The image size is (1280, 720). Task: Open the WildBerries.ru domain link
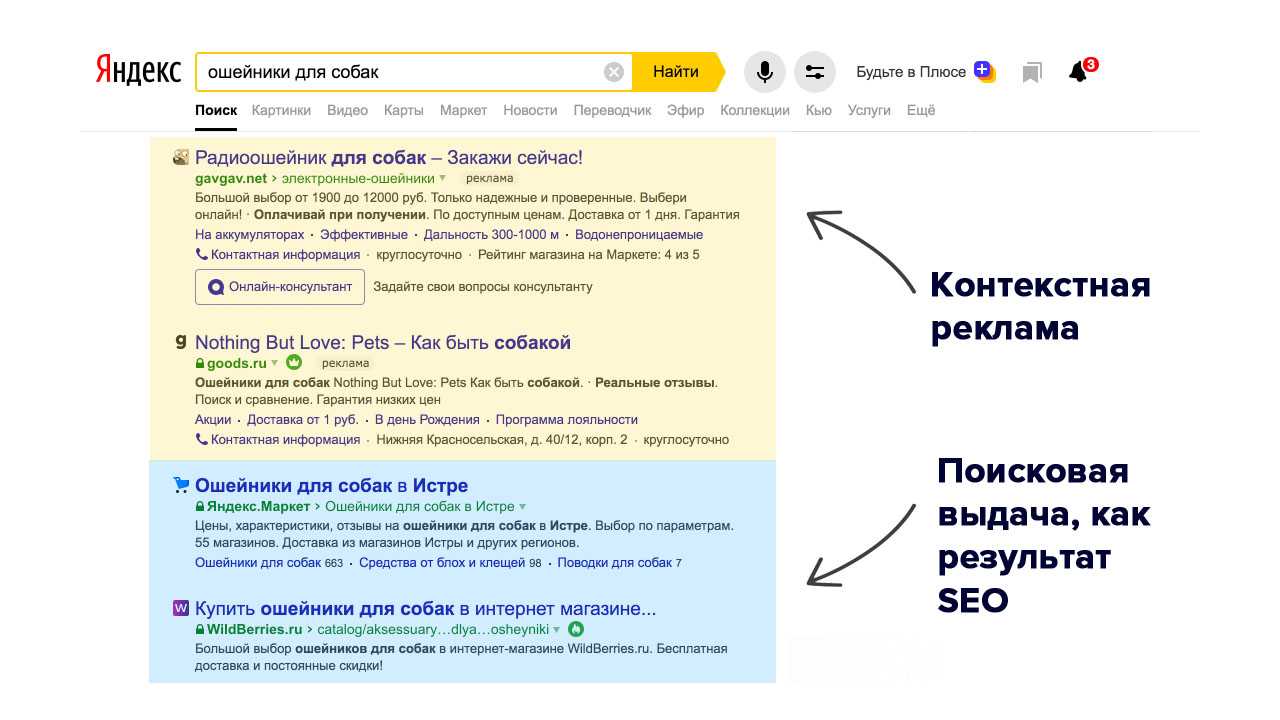pos(254,629)
